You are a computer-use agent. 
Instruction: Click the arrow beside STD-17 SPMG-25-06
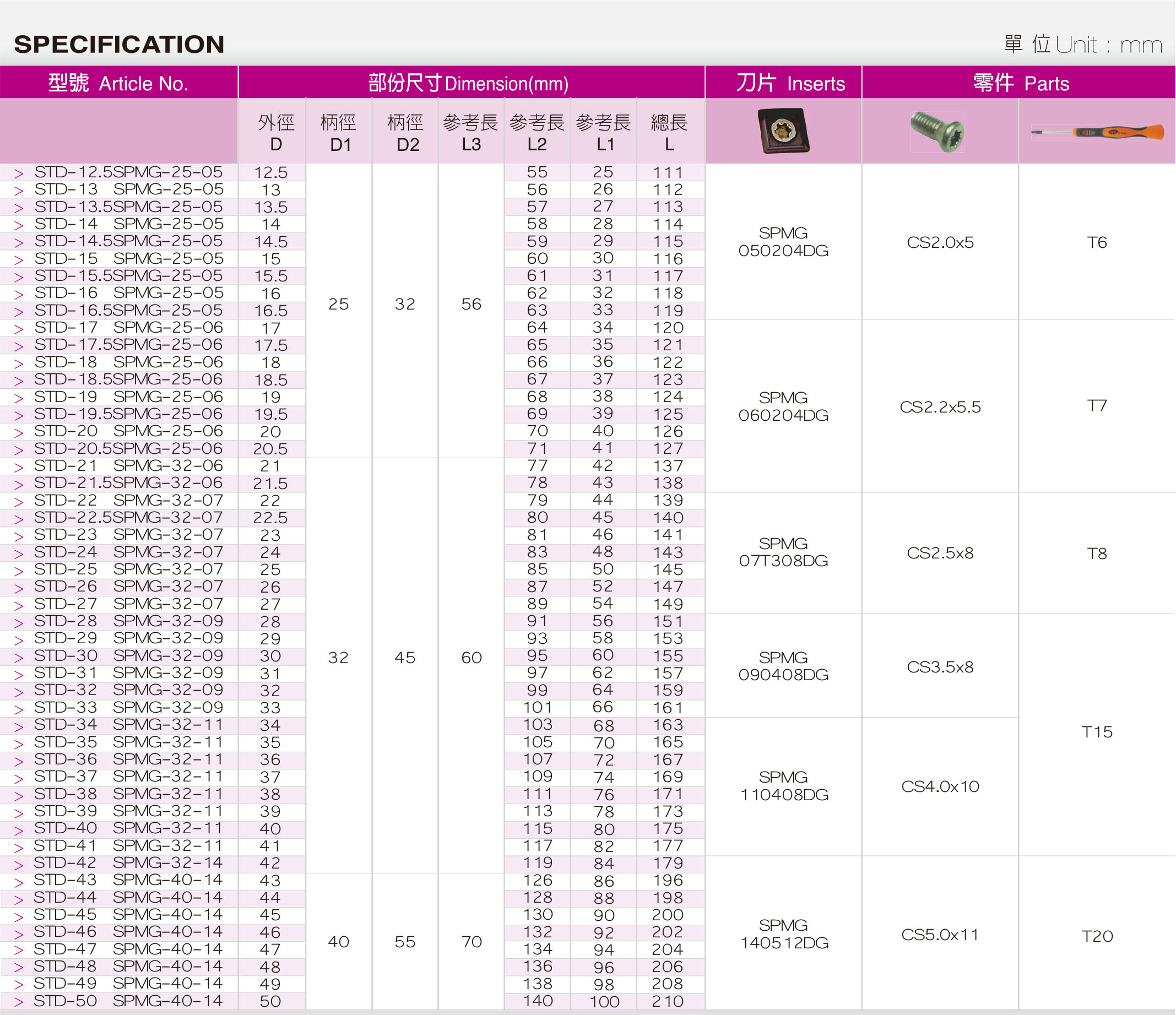19,329
